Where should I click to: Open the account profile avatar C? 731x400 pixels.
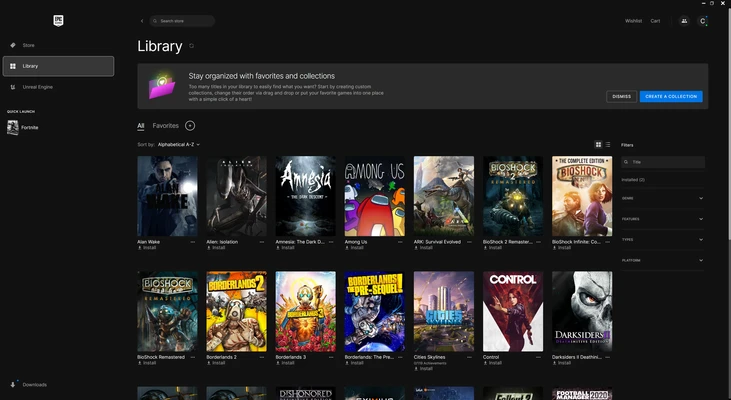click(x=703, y=21)
